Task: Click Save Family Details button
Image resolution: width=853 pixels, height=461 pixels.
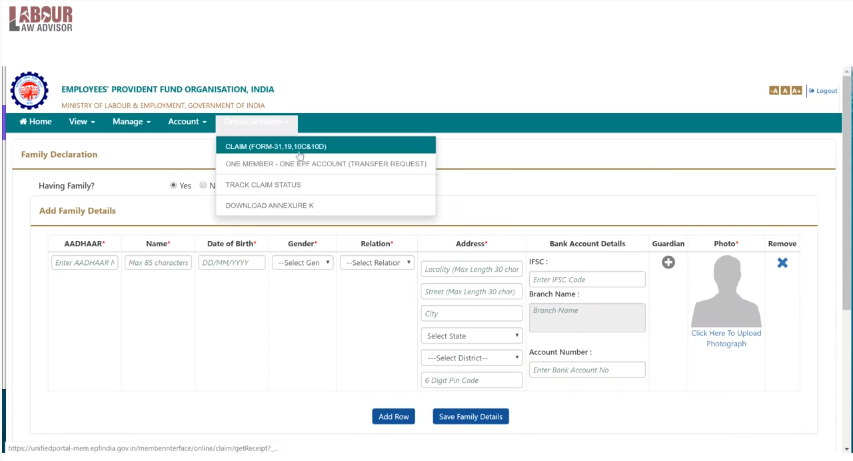Action: [x=471, y=416]
